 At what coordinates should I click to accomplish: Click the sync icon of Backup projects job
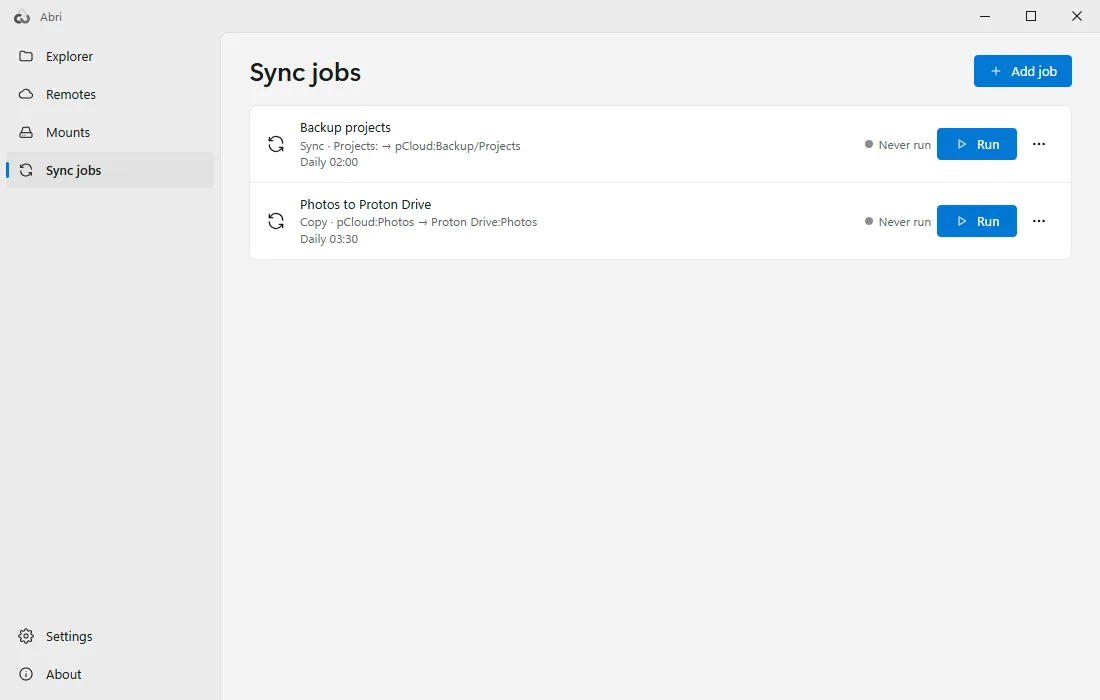coord(276,144)
